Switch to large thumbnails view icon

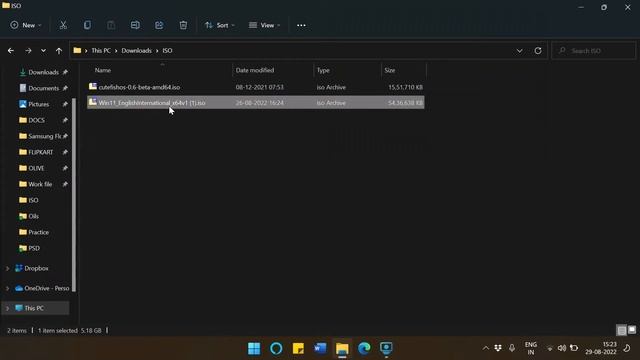tap(631, 329)
